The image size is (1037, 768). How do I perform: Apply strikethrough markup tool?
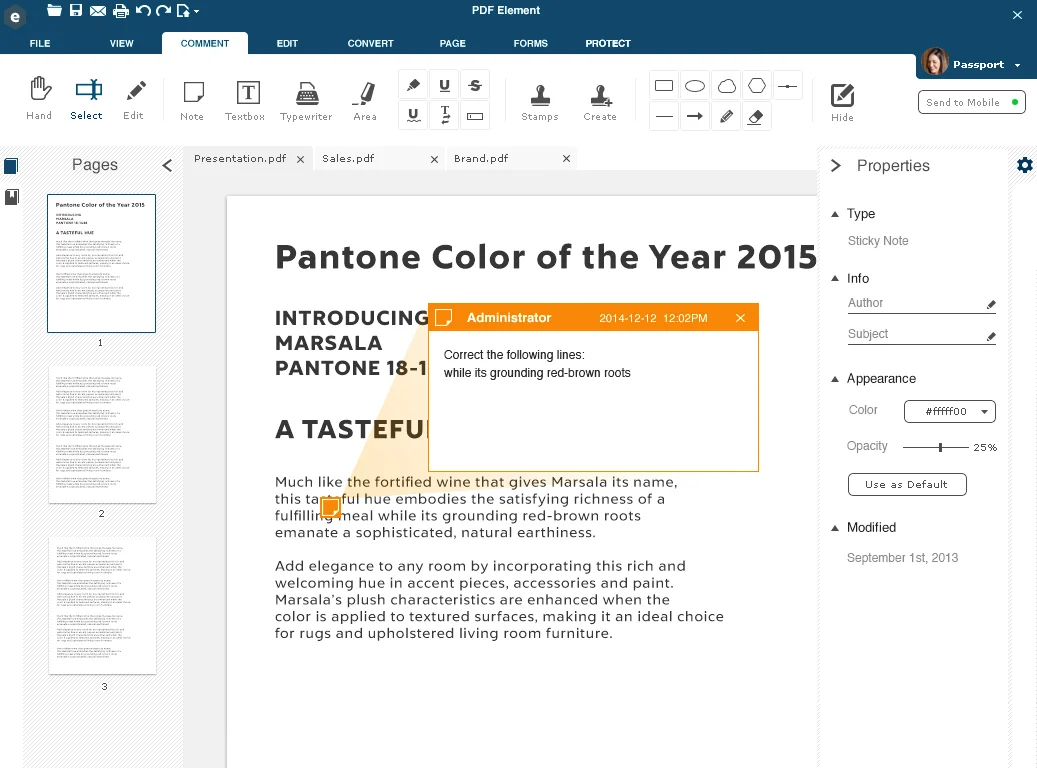point(475,85)
